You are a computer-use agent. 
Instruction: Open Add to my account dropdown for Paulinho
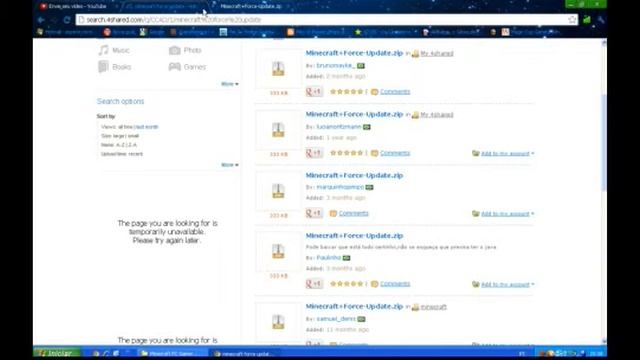coord(507,284)
